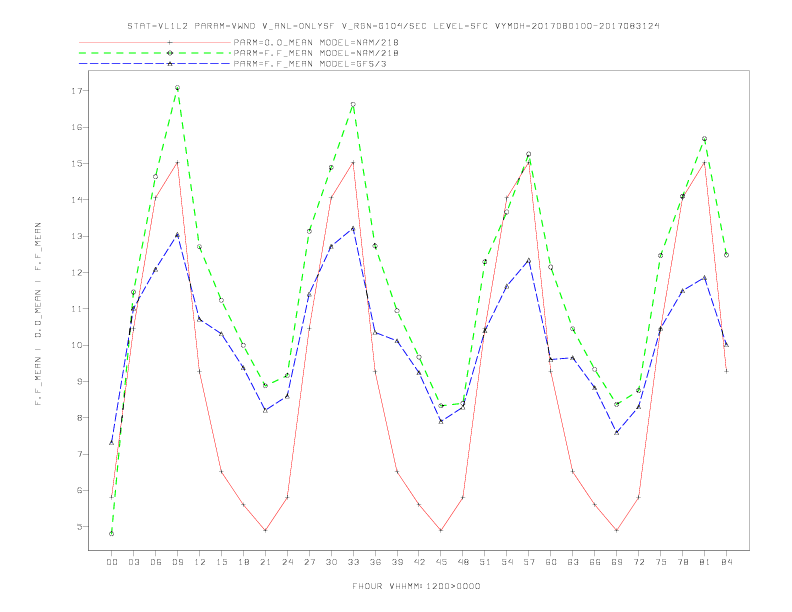Click y-axis tick label 7
This screenshot has height=612, width=792.
pyautogui.click(x=79, y=454)
